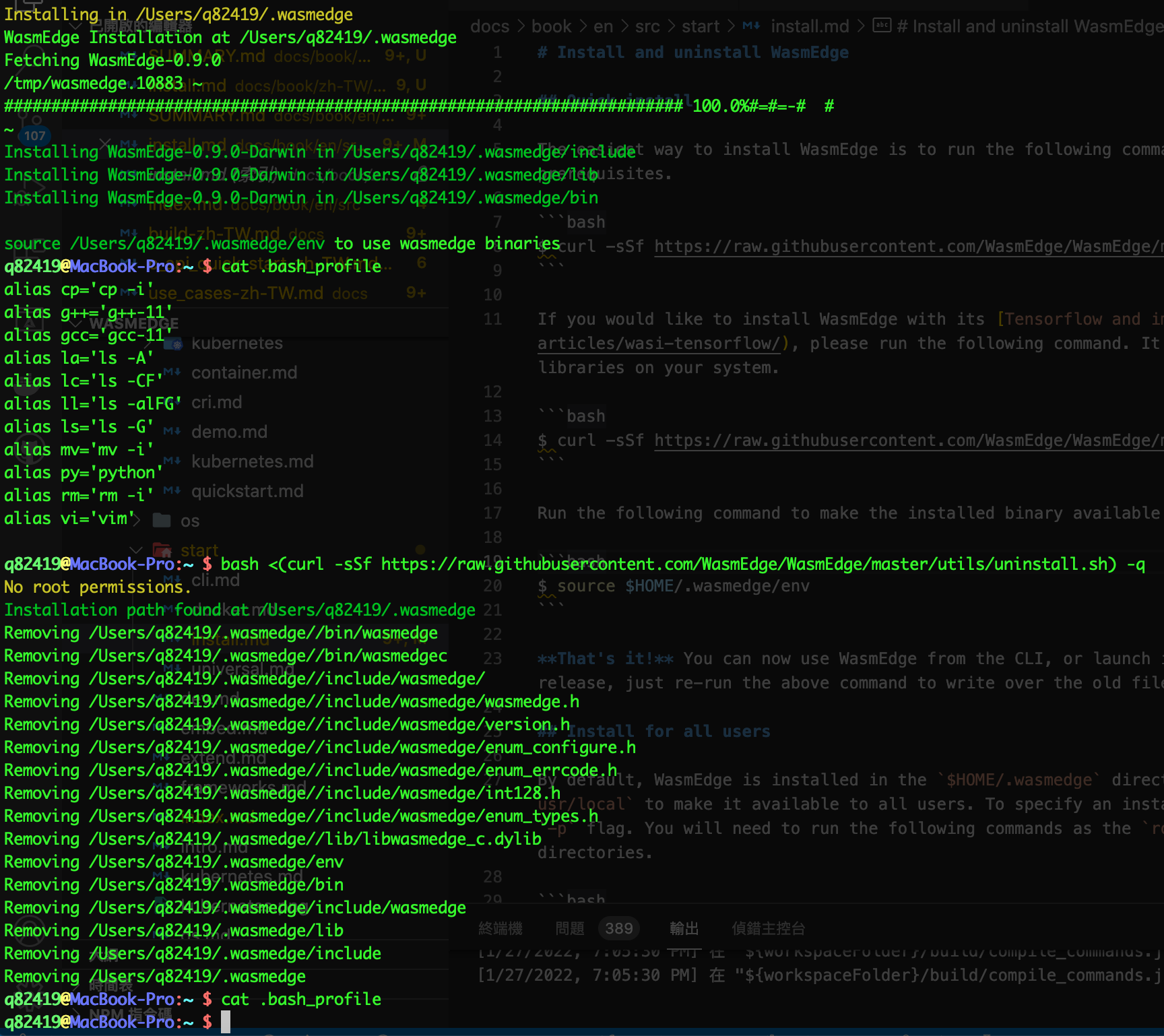Click the Kubernetes icon next to the kubernetes file
The height and width of the screenshot is (1036, 1164).
click(x=174, y=343)
